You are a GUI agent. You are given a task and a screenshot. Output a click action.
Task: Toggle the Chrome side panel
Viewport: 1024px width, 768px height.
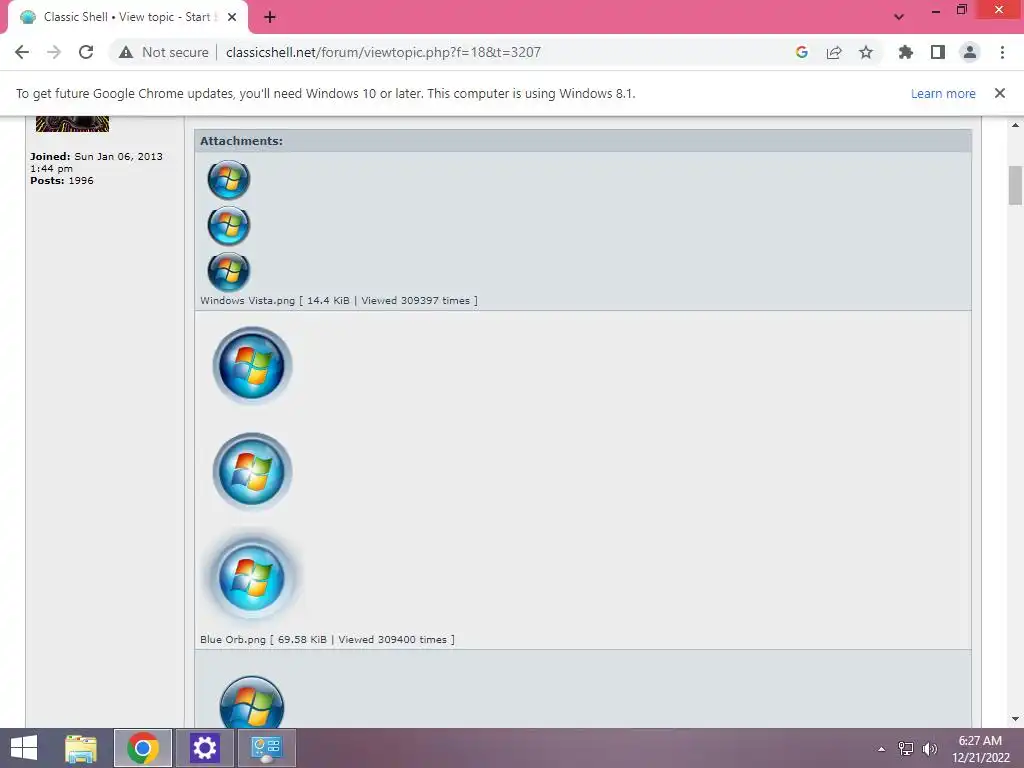(x=938, y=52)
